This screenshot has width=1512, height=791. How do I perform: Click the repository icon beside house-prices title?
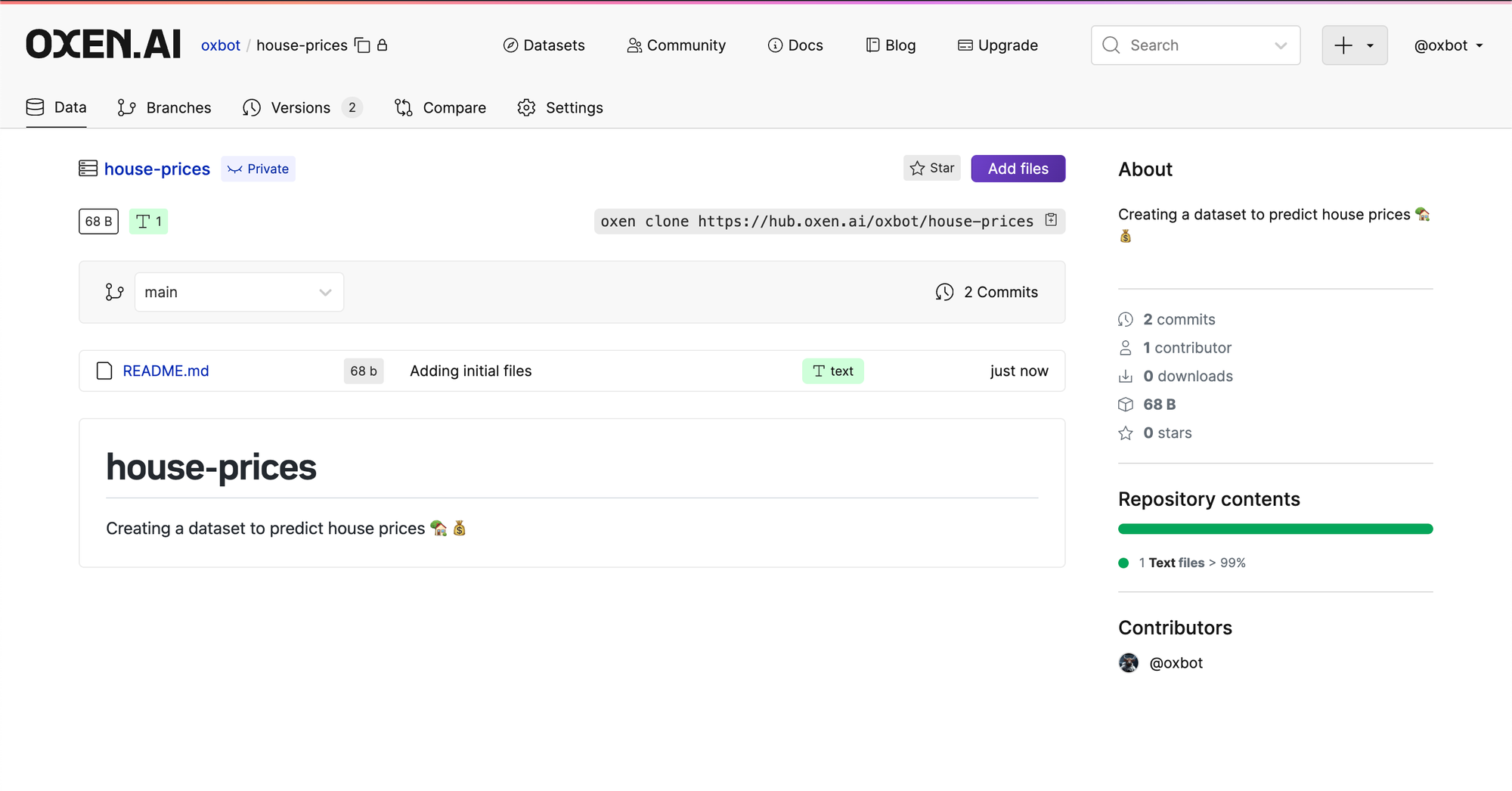click(x=88, y=168)
